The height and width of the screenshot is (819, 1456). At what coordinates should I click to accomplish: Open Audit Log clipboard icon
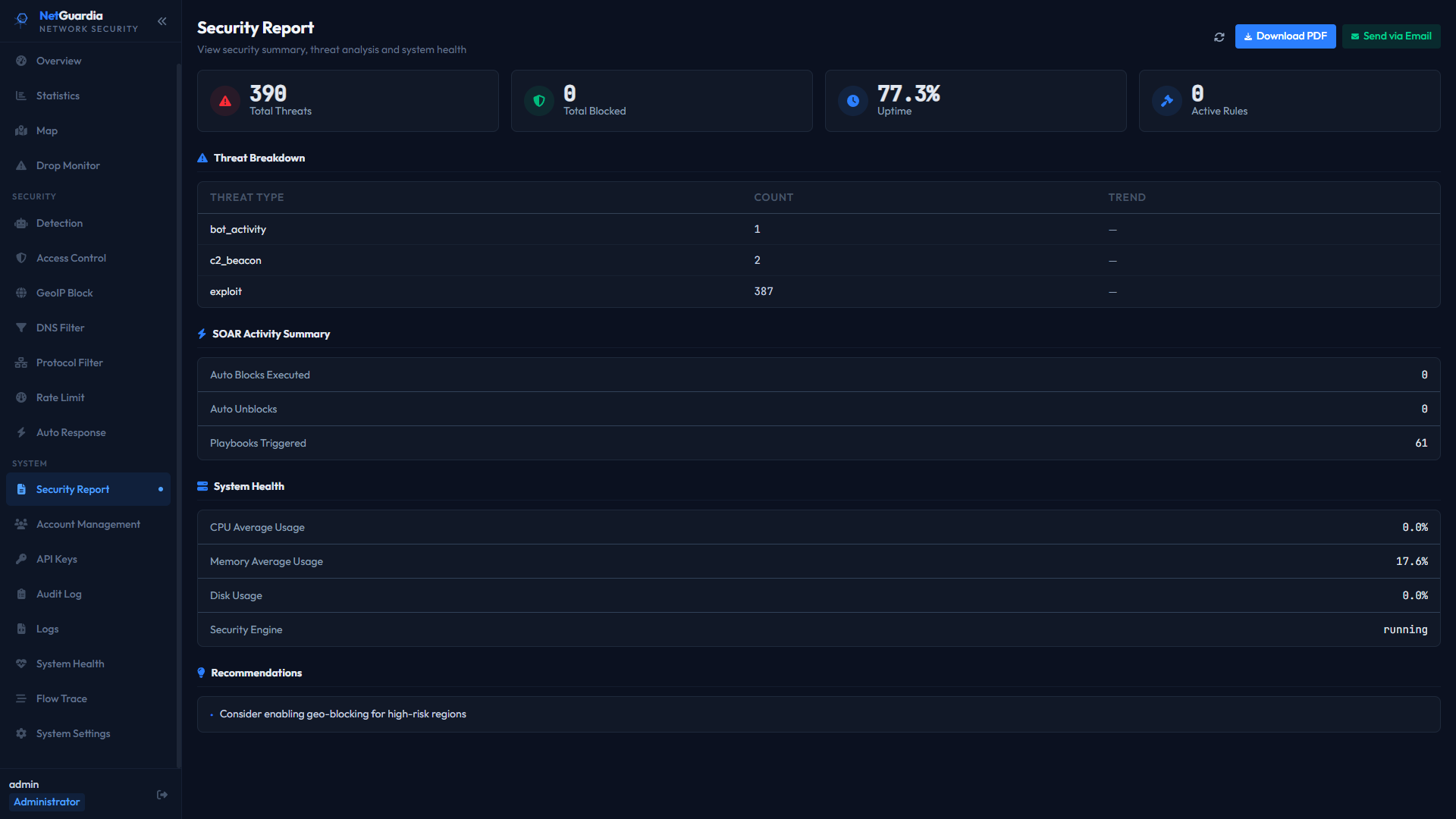(21, 594)
